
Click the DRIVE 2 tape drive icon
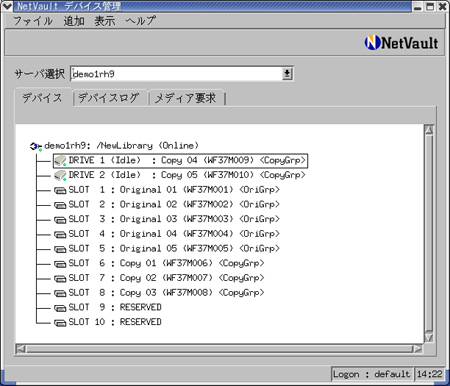60,175
